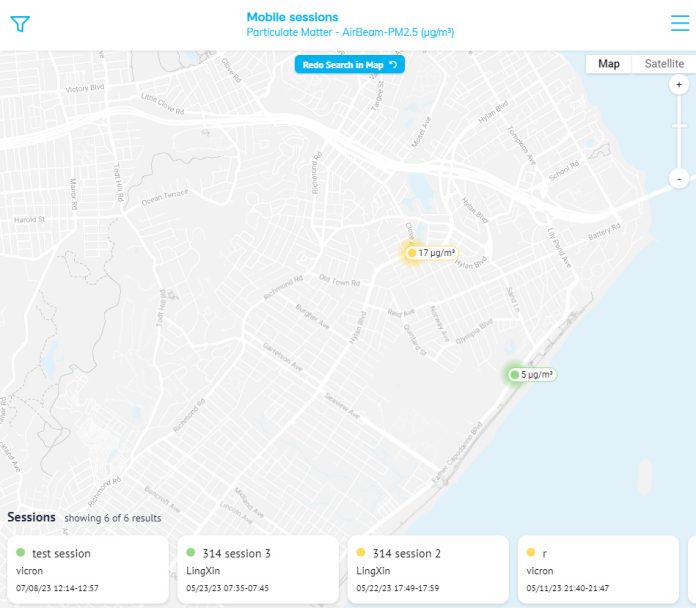Open the 314 session 3 card
Screen dimensions: 696x608
pos(258,570)
